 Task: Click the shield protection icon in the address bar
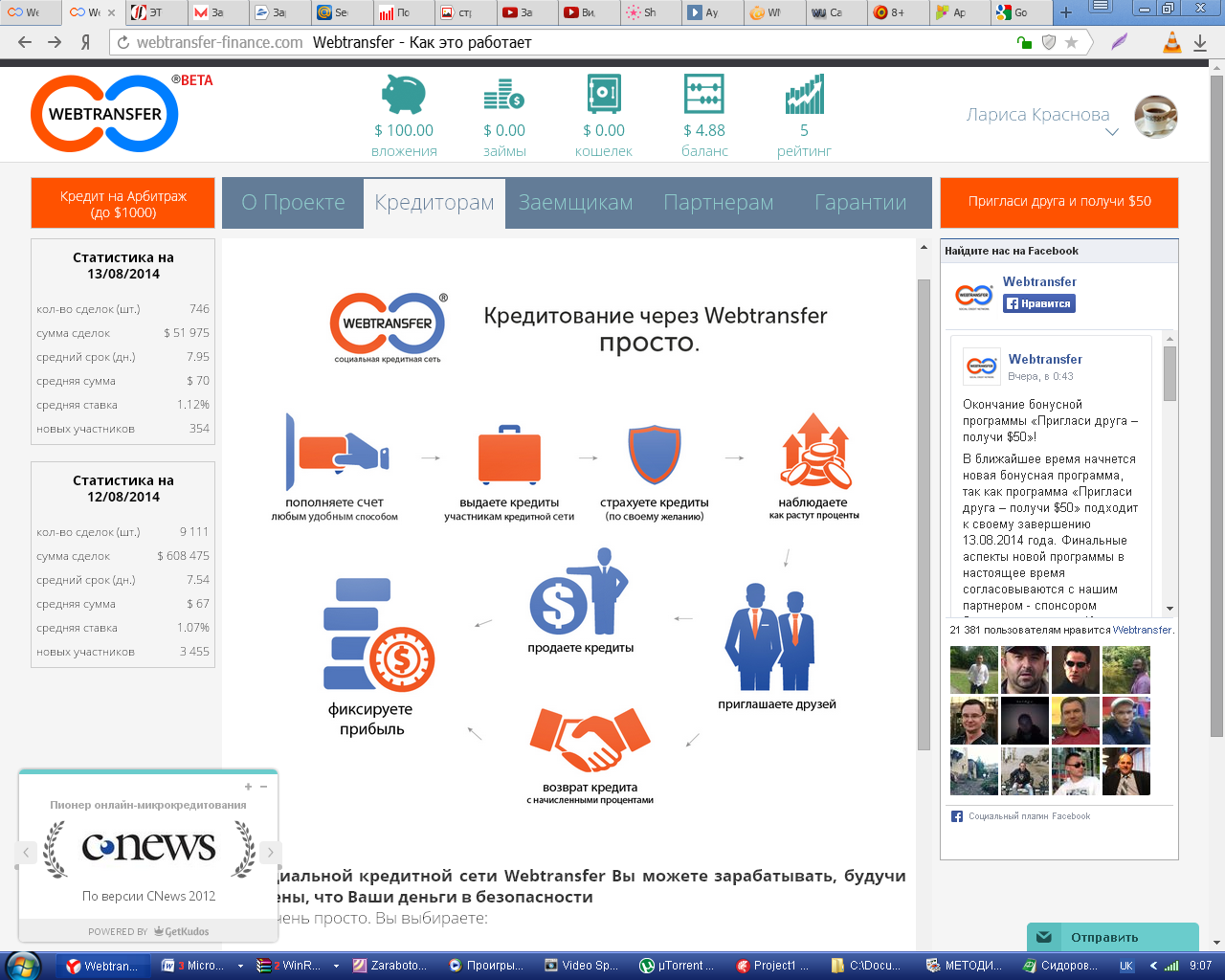(1049, 42)
